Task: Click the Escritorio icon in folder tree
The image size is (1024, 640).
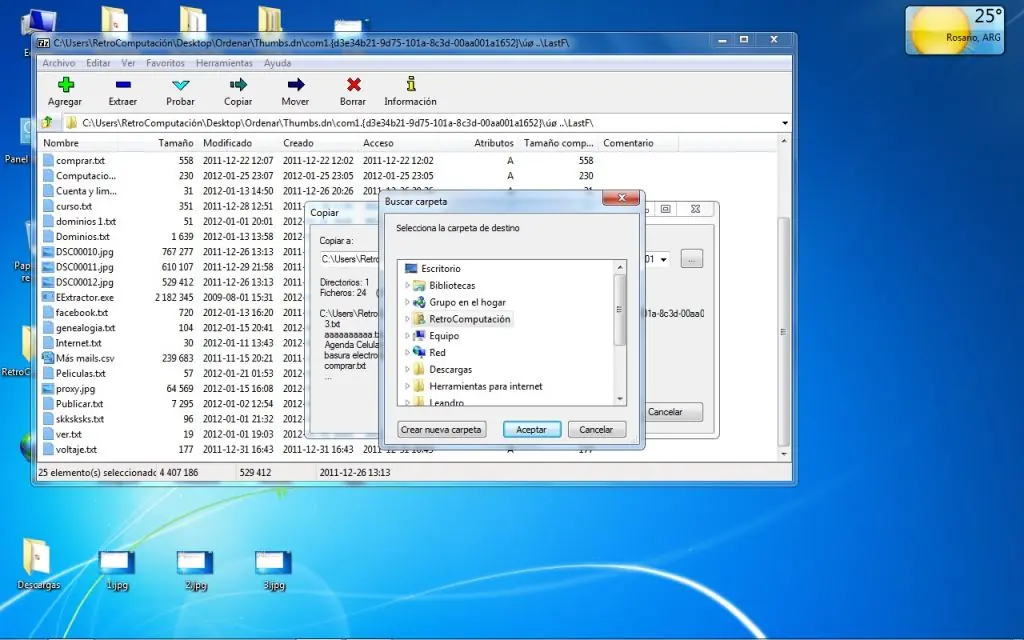Action: tap(410, 268)
